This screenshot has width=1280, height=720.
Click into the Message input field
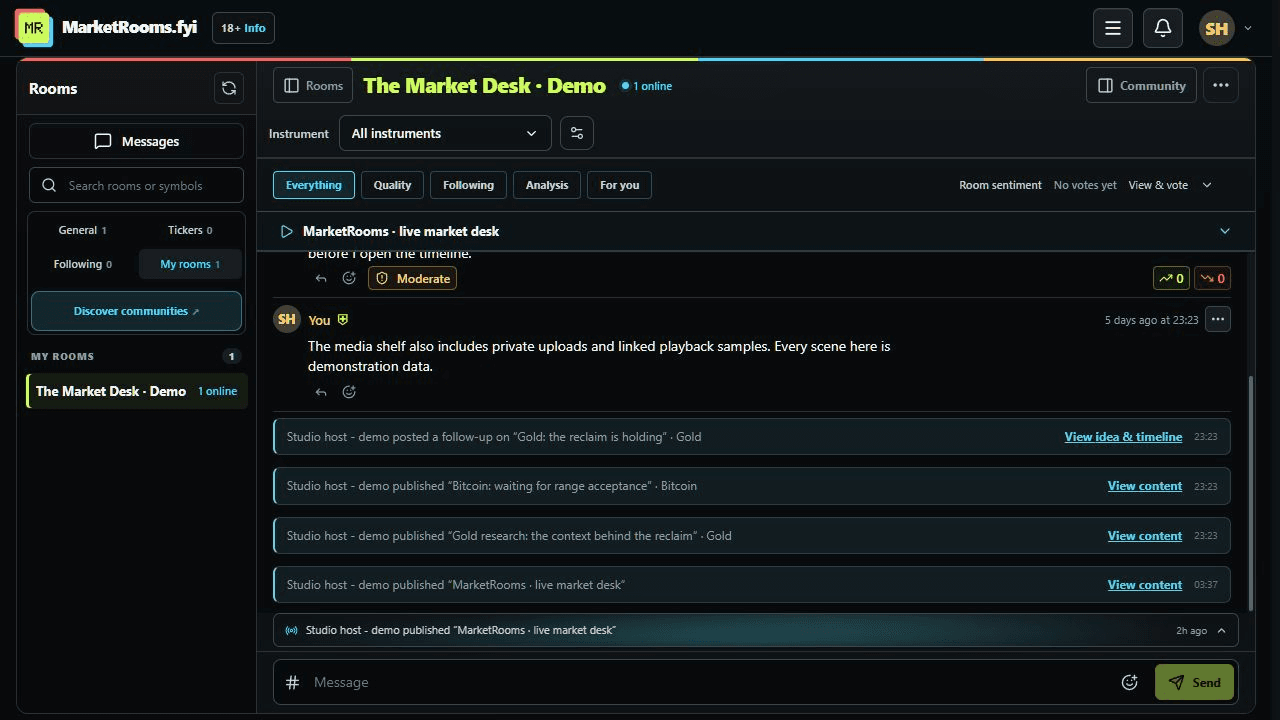(x=710, y=682)
